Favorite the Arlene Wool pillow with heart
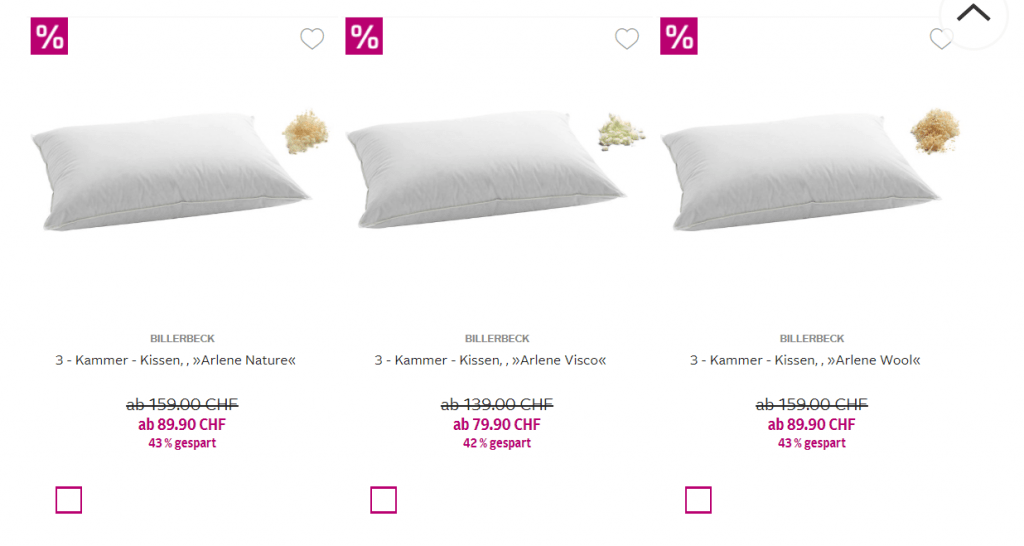1024x546 pixels. point(940,39)
